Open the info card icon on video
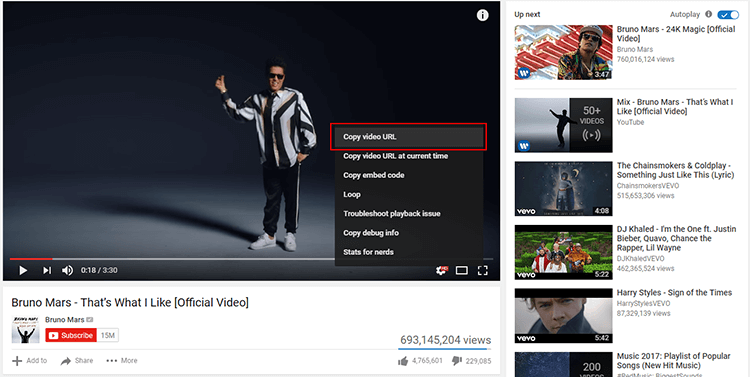Viewport: 750px width, 377px height. 483,15
